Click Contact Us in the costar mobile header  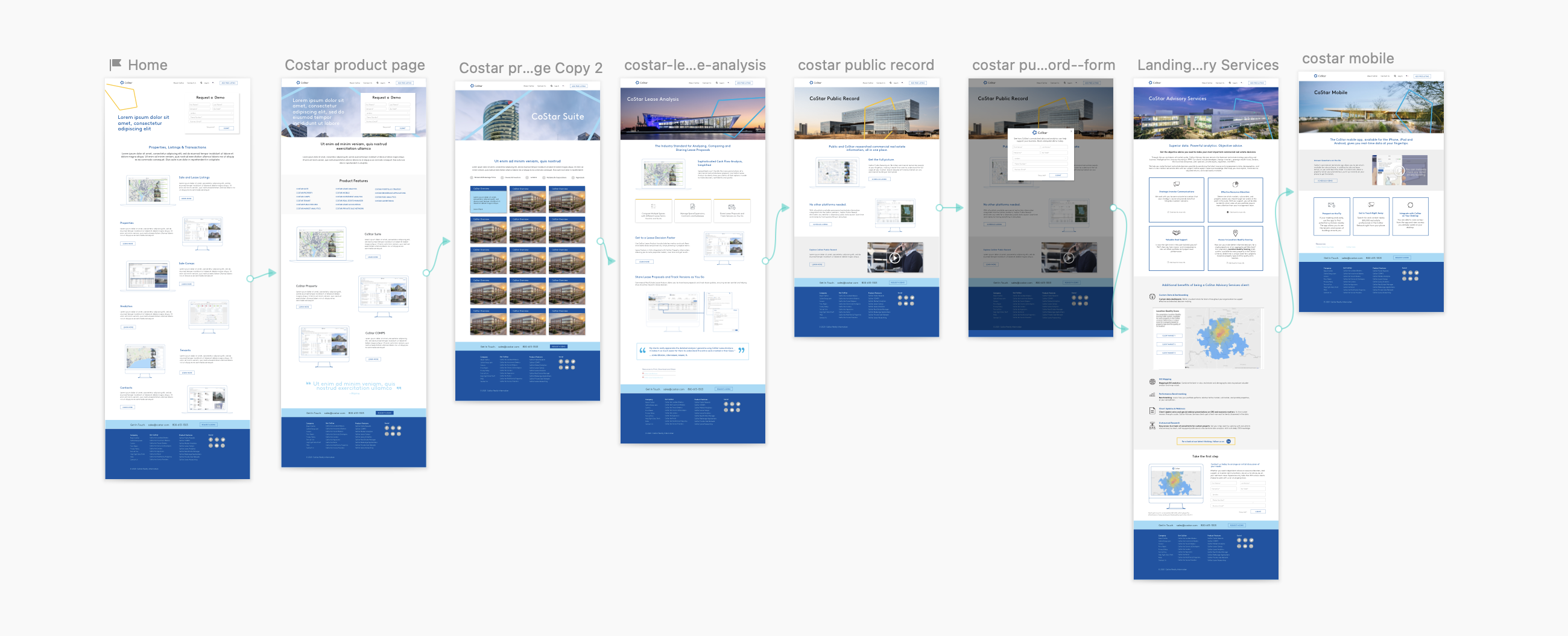[1385, 76]
